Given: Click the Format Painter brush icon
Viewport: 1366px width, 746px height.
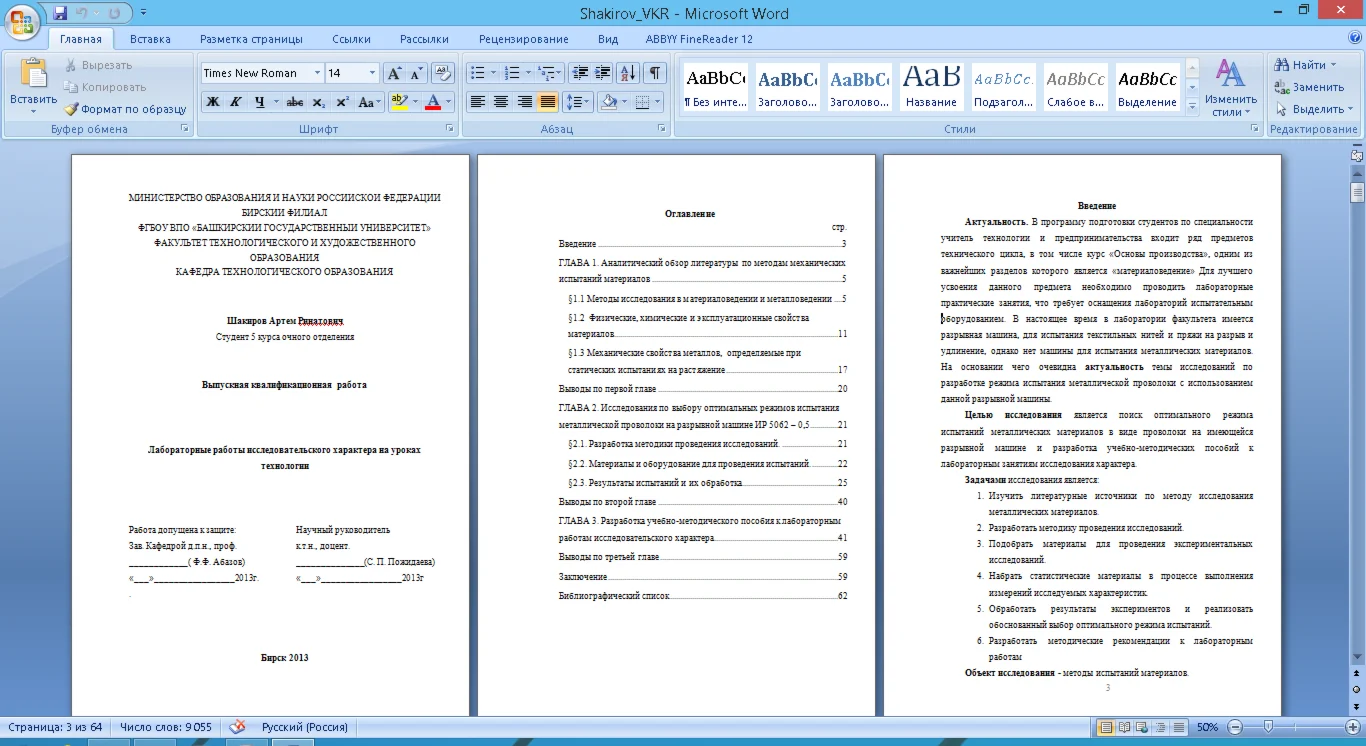Looking at the screenshot, I should click(72, 109).
